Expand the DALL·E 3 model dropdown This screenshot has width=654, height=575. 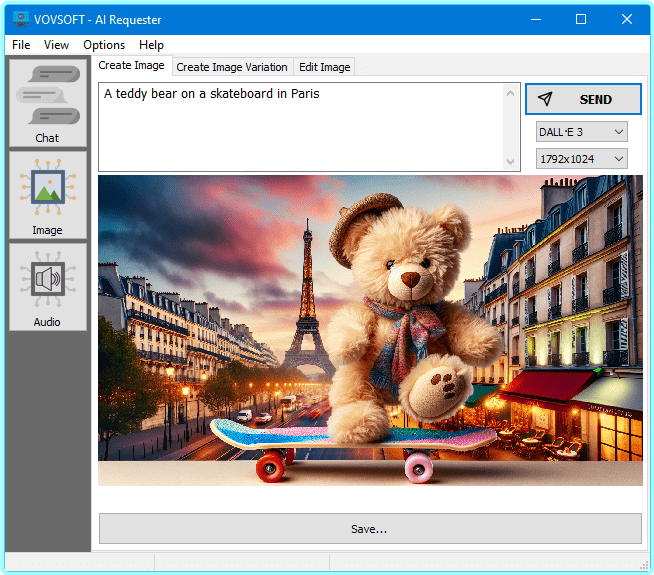(x=581, y=132)
